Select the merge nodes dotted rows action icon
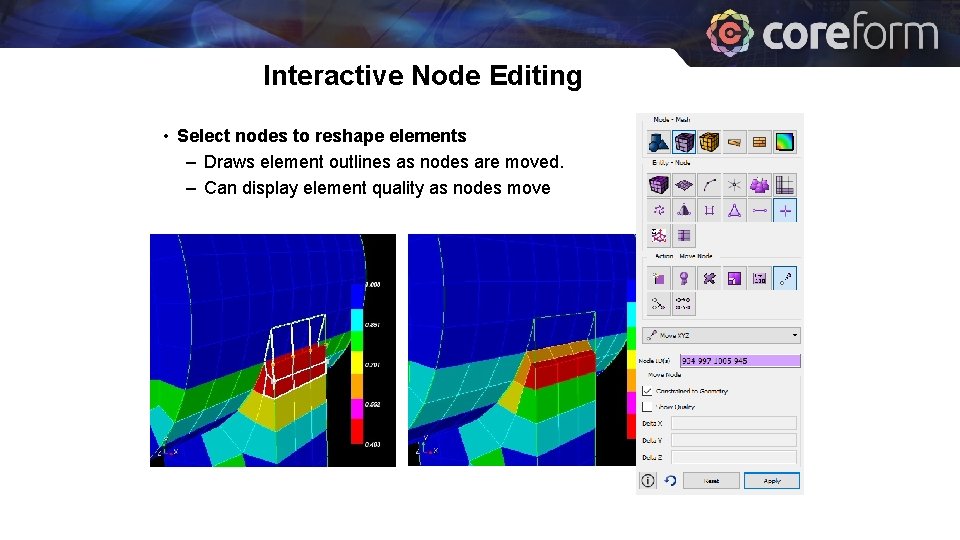The height and width of the screenshot is (540, 960). 683,304
